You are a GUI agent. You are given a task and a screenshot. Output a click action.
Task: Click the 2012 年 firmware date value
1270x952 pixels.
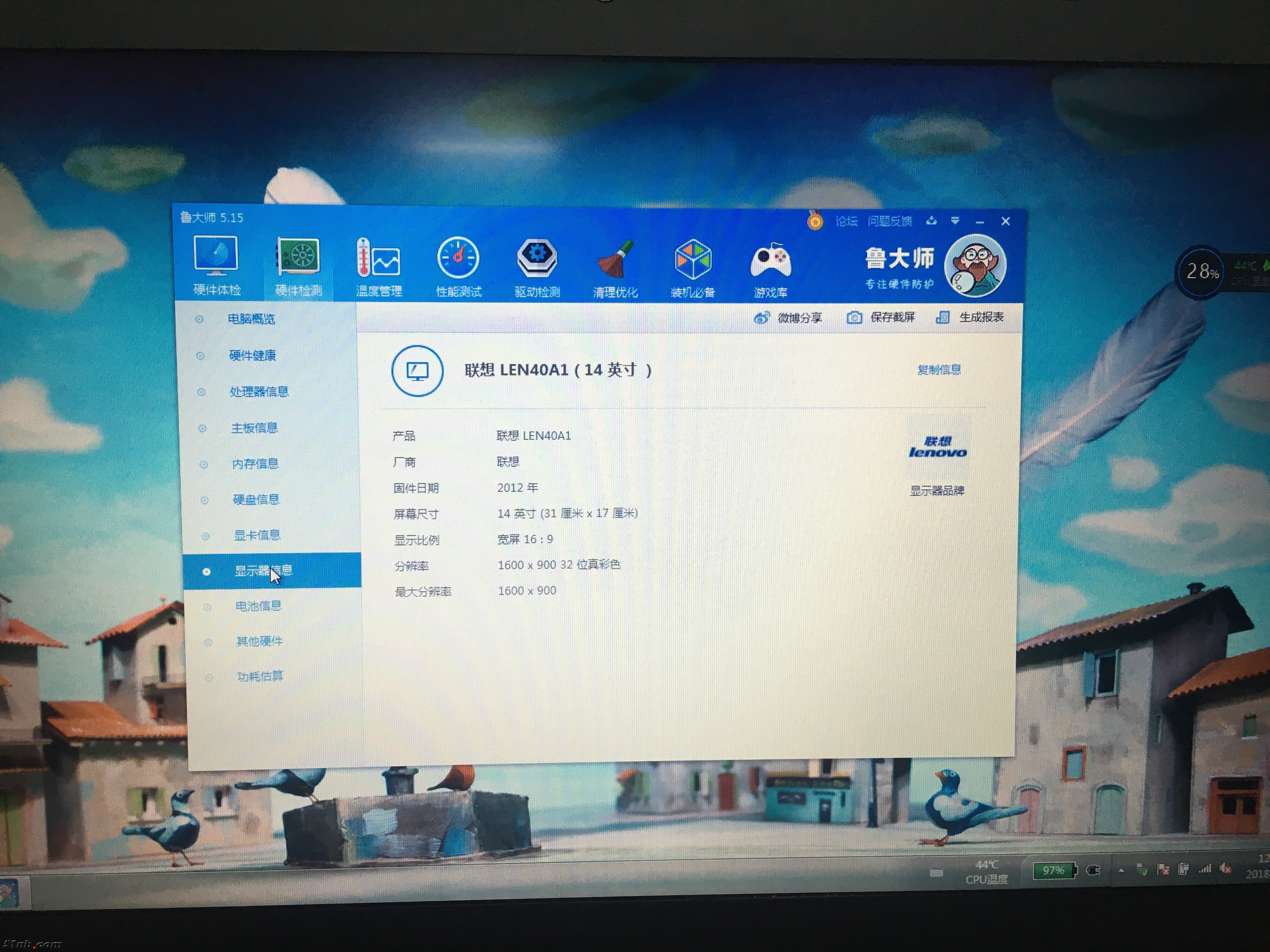(x=517, y=487)
